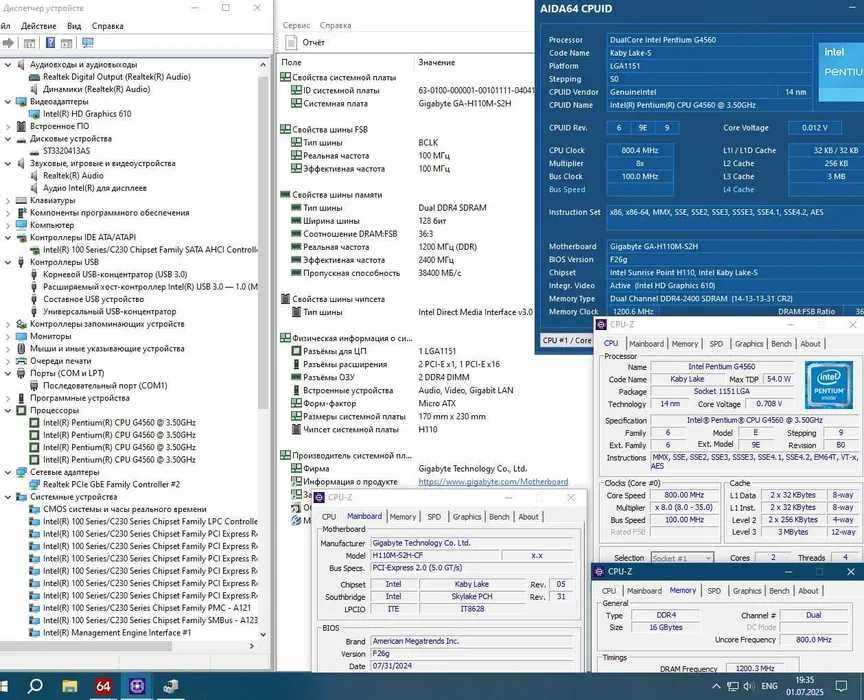Open Действие menu in Device Manager
This screenshot has width=864, height=700.
39,26
